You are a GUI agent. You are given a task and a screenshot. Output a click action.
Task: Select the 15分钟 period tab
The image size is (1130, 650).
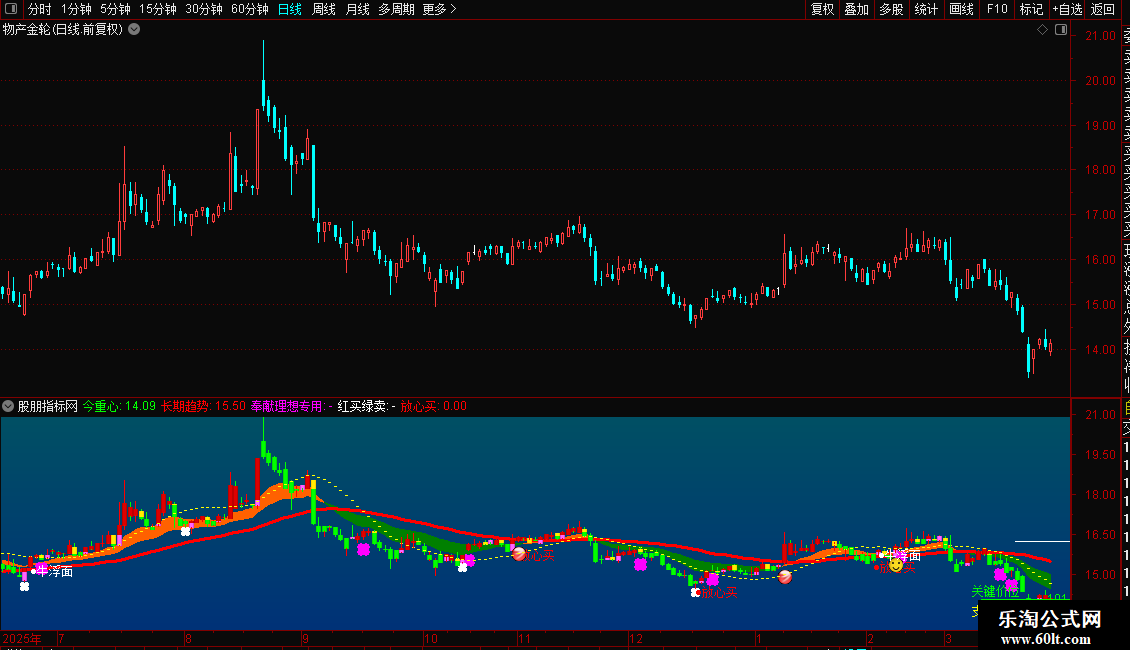(158, 9)
